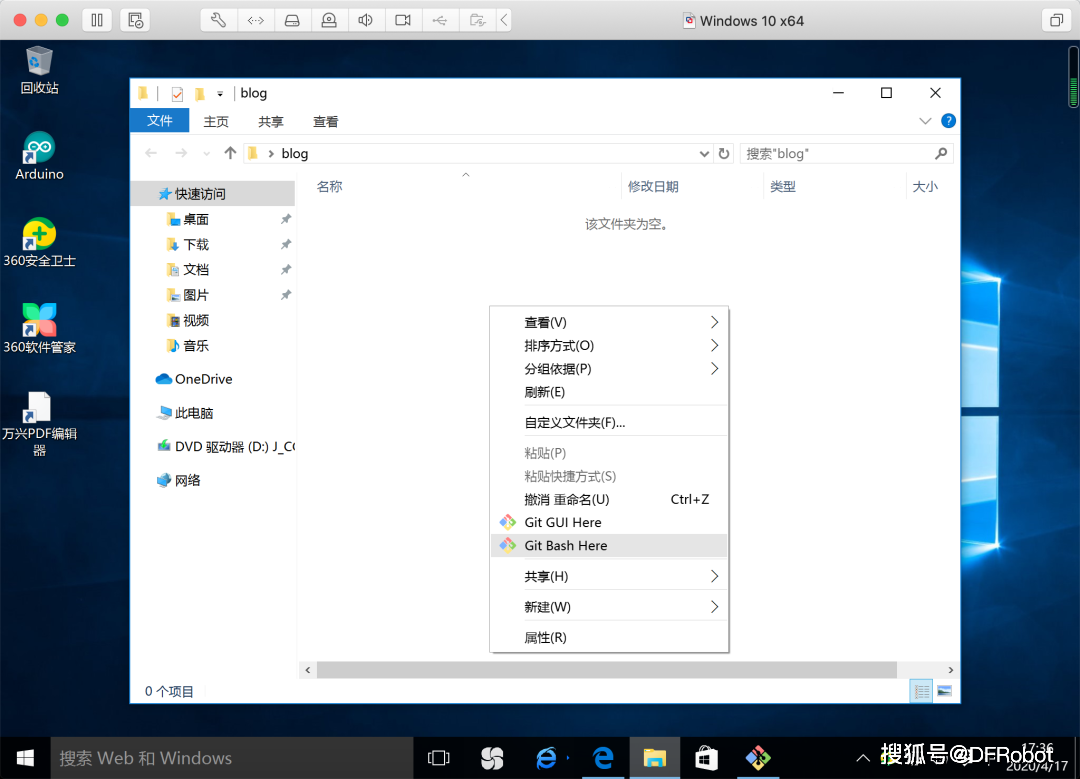Switch to the details view icon in status bar
The height and width of the screenshot is (779, 1080).
click(x=921, y=691)
